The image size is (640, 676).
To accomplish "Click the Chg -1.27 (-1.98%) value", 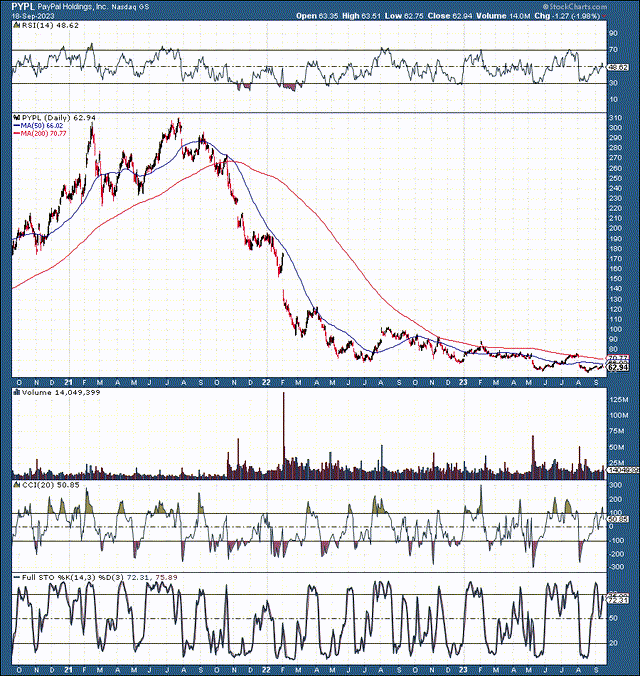I will pyautogui.click(x=568, y=16).
